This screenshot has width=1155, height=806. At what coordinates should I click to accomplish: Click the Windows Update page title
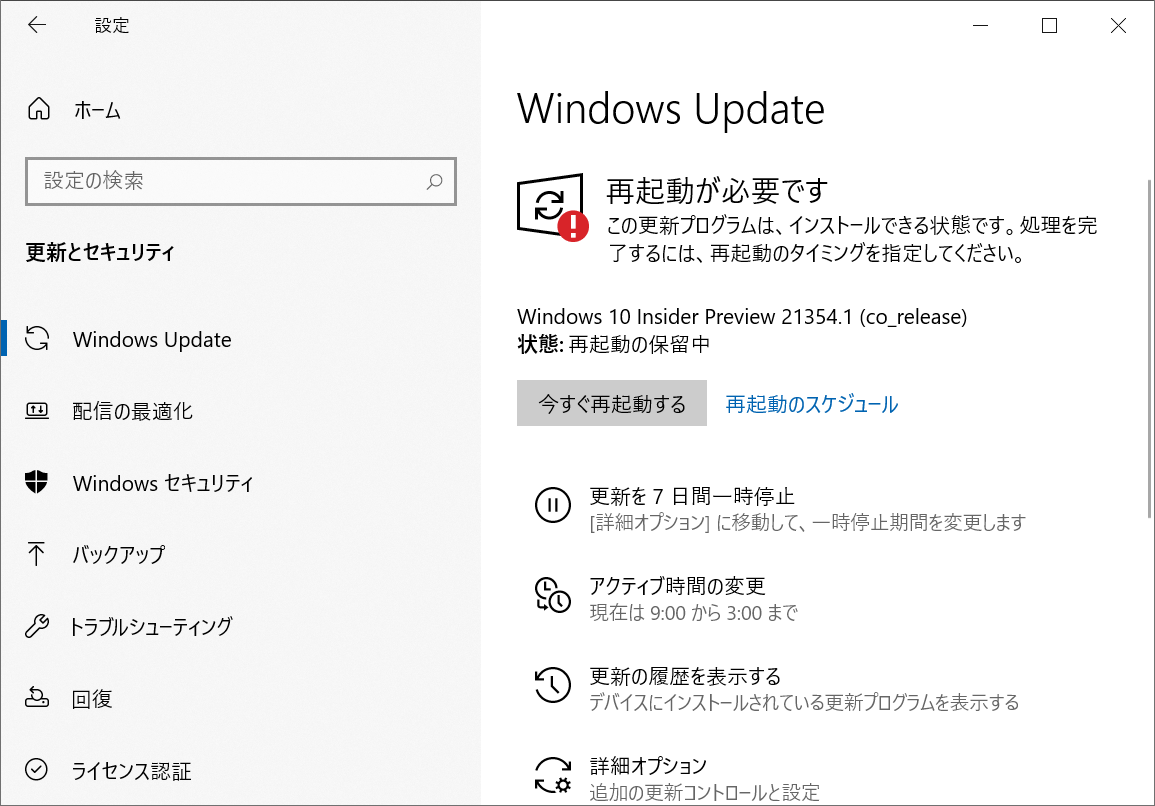pyautogui.click(x=670, y=109)
